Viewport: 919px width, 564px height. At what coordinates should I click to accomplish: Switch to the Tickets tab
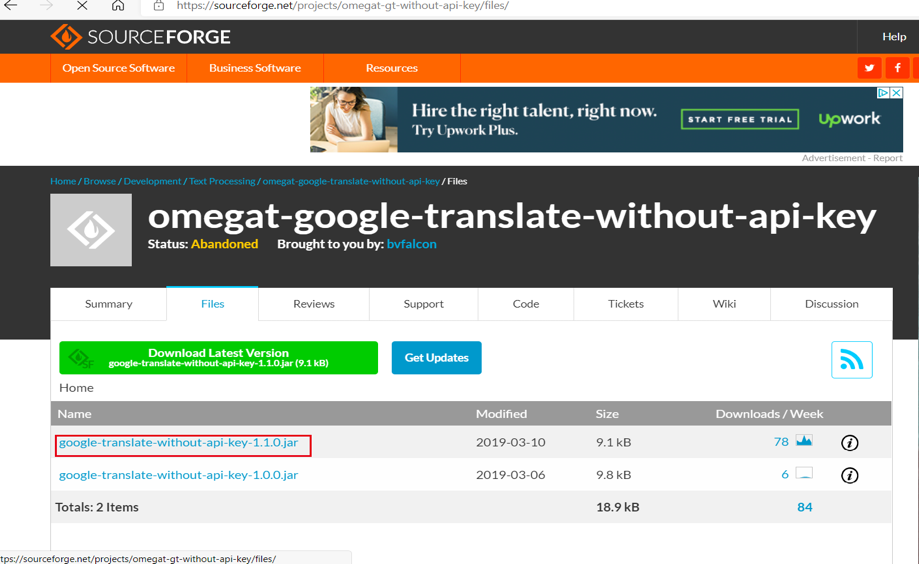(x=625, y=304)
